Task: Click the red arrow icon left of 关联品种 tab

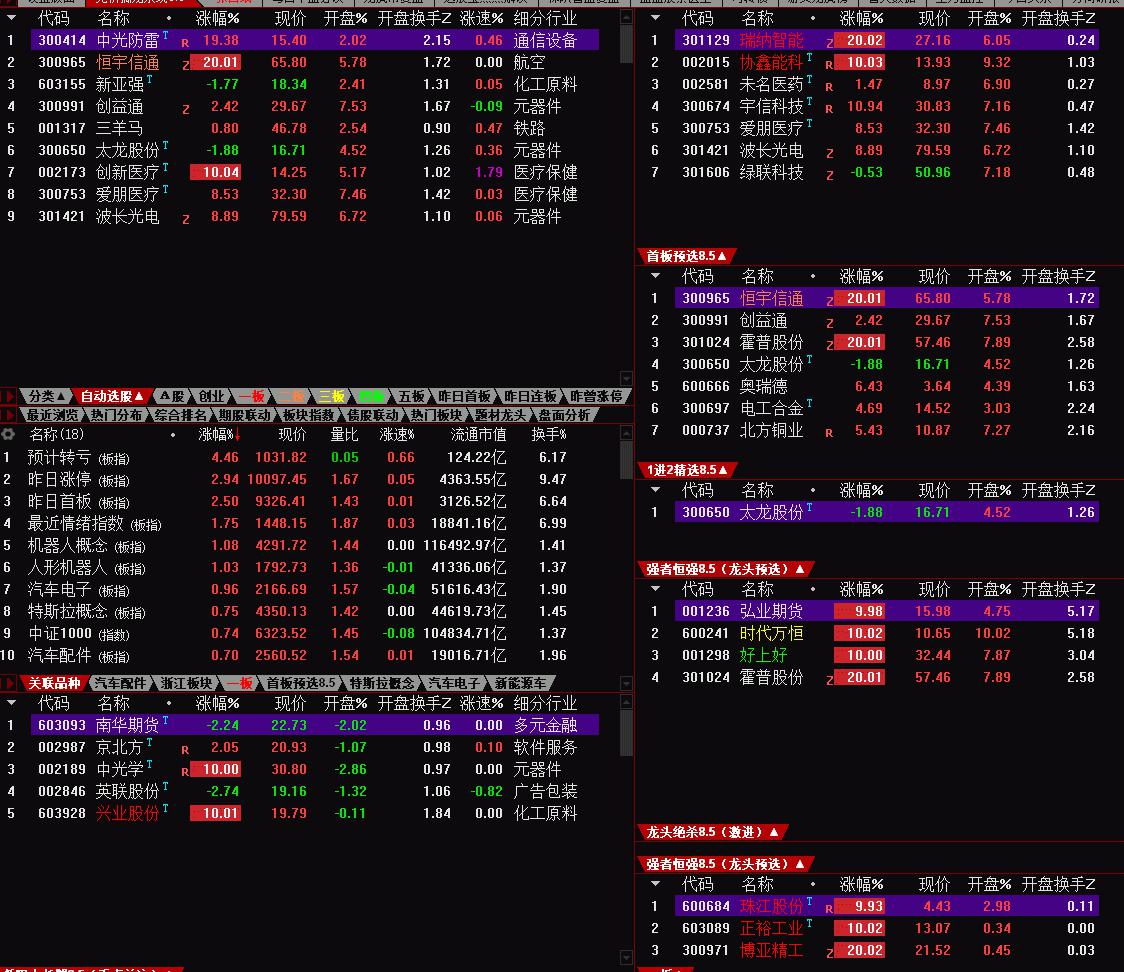Action: tap(9, 684)
